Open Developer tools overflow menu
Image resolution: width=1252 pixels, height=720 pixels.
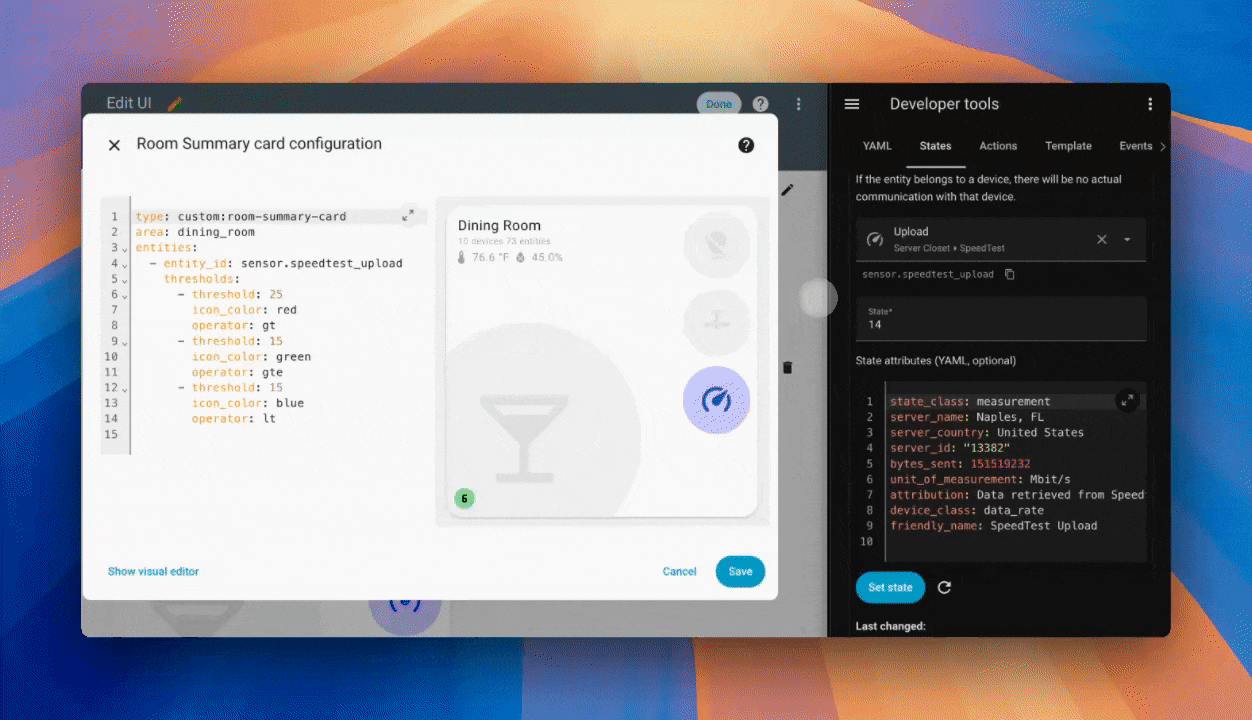click(1150, 104)
